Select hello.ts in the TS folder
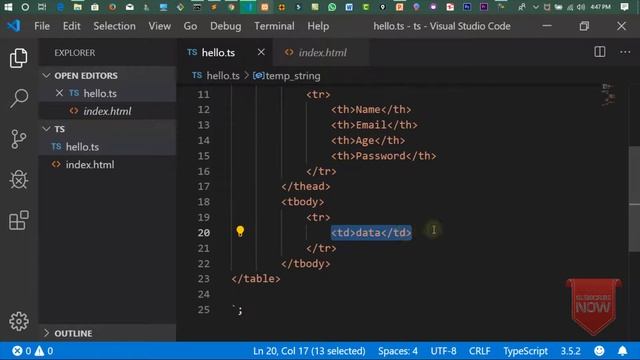 pyautogui.click(x=107, y=147)
